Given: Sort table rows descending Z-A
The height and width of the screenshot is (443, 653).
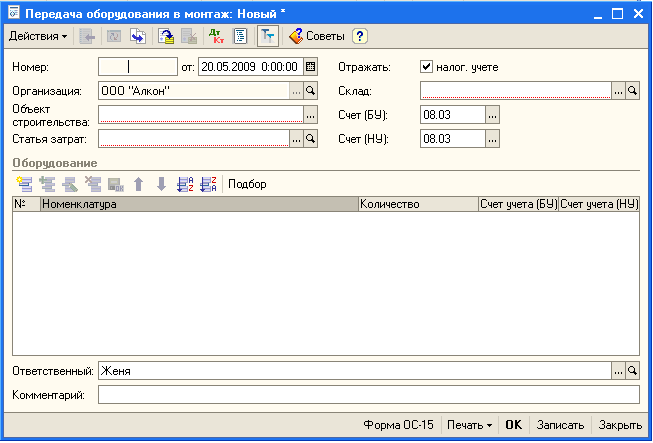Looking at the screenshot, I should tap(208, 184).
